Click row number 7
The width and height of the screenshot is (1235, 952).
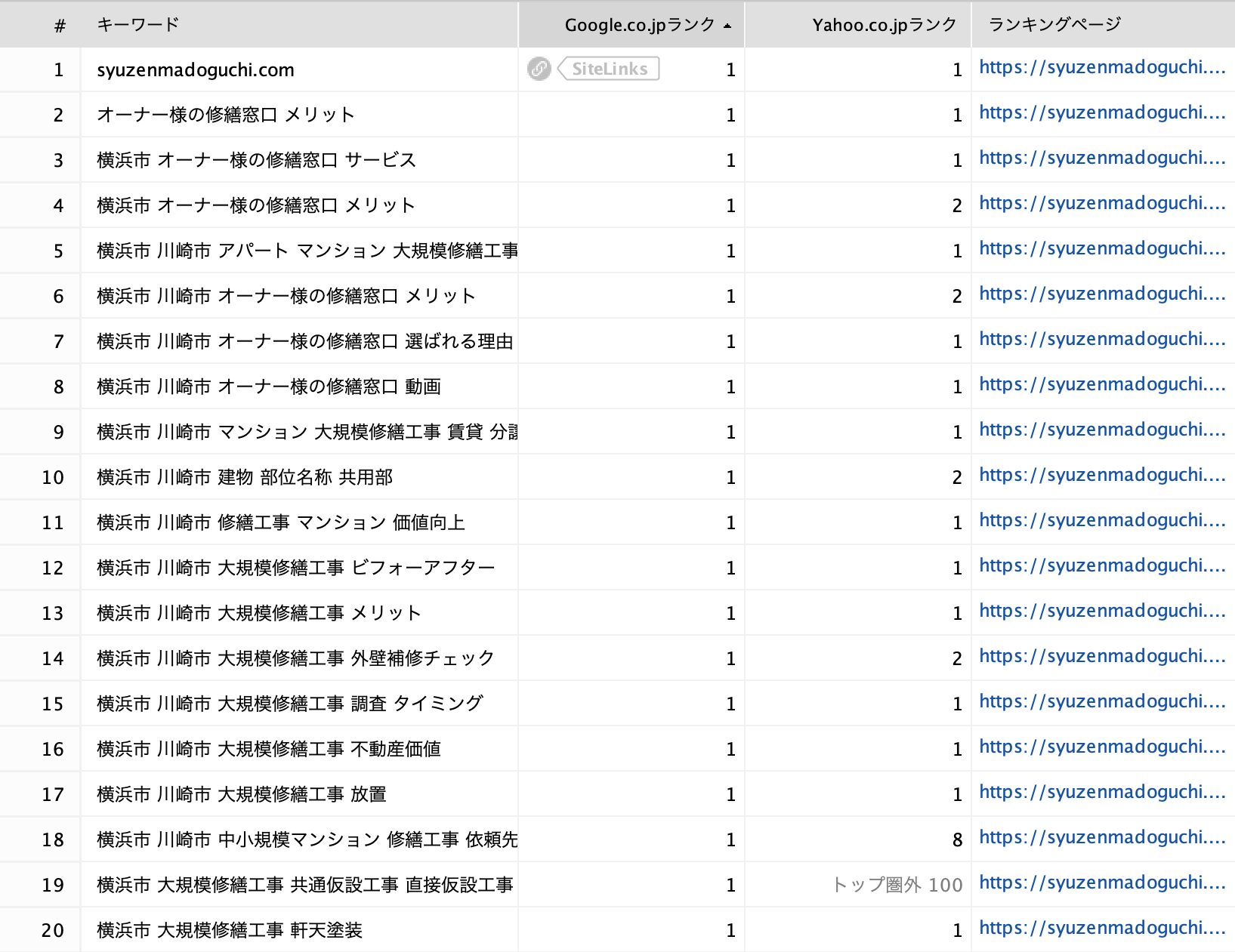coord(58,341)
